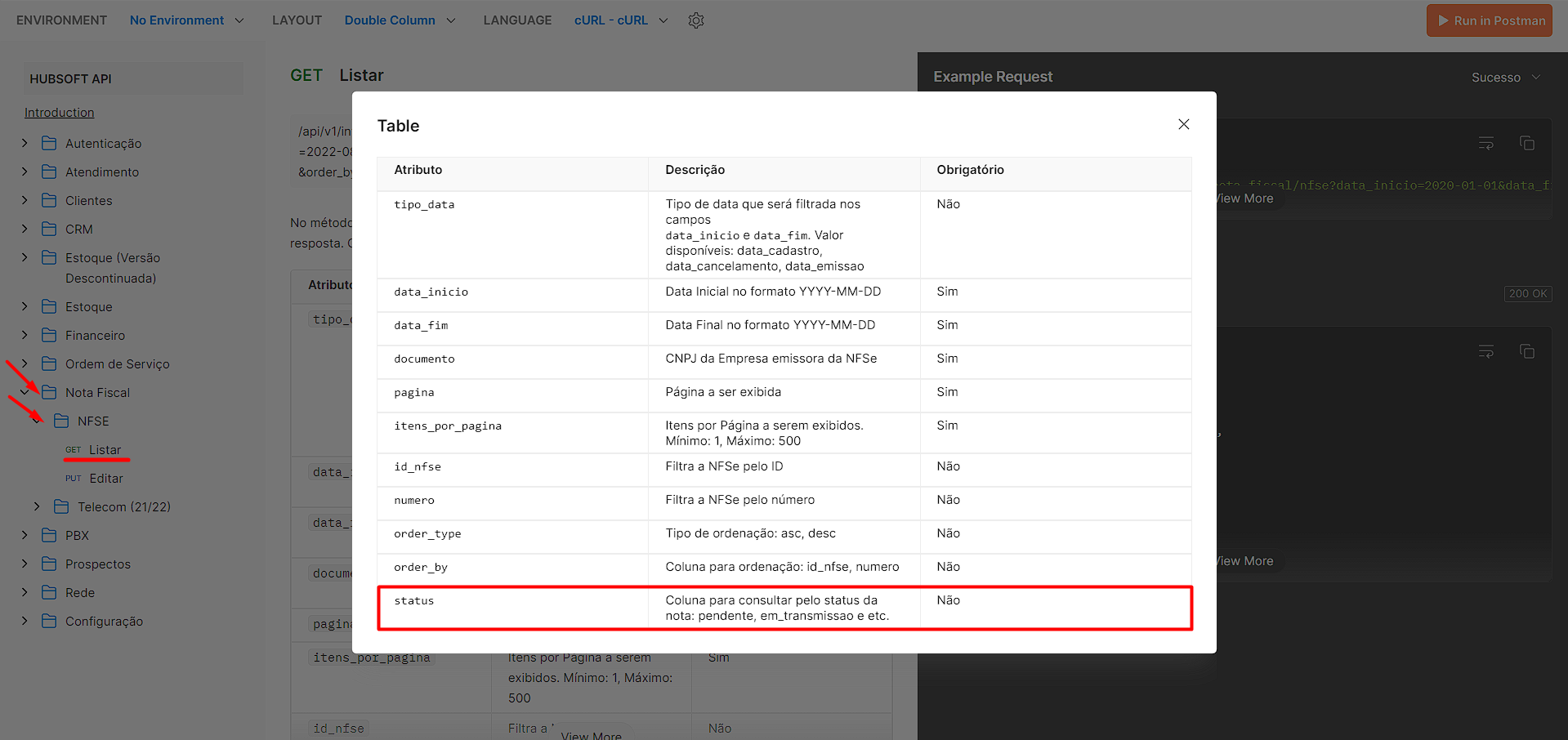Click the status attribute cell

click(x=512, y=608)
